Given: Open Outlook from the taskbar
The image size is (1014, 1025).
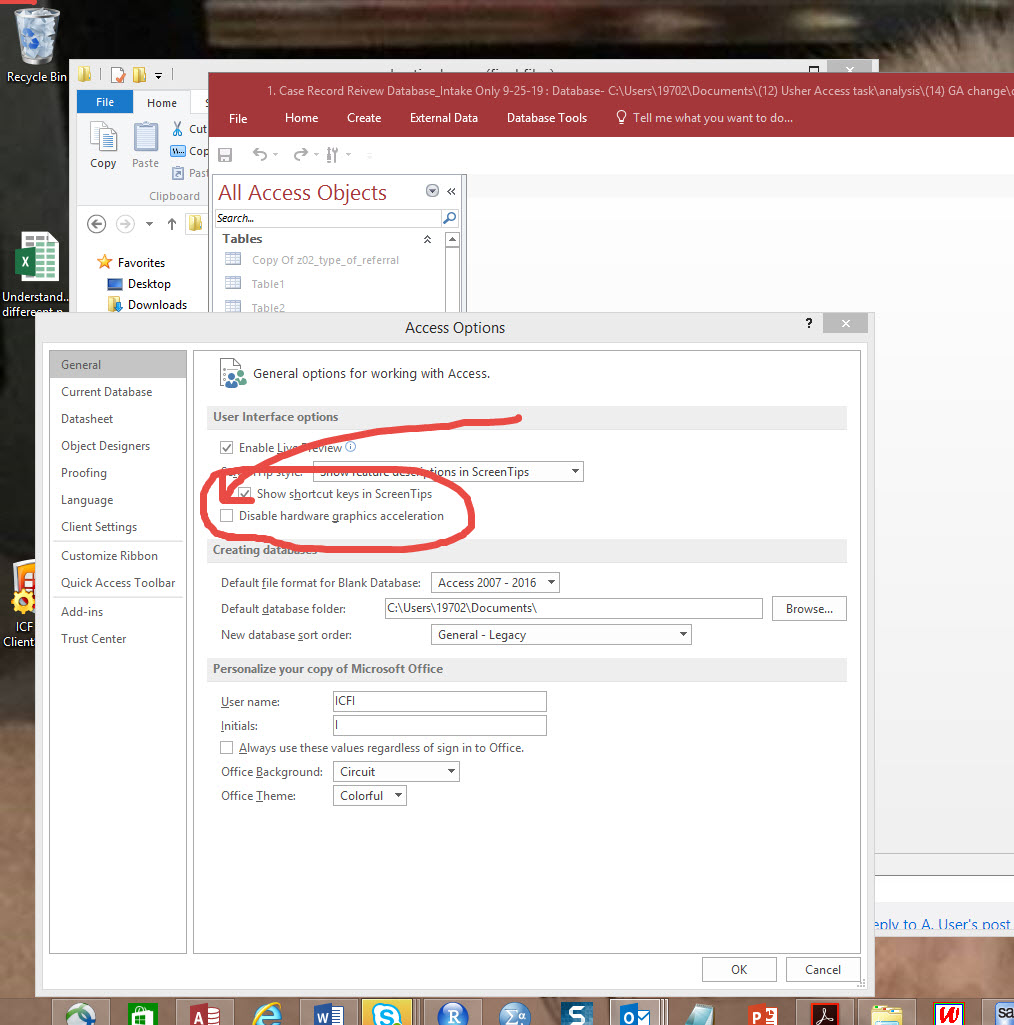Looking at the screenshot, I should coord(635,1013).
